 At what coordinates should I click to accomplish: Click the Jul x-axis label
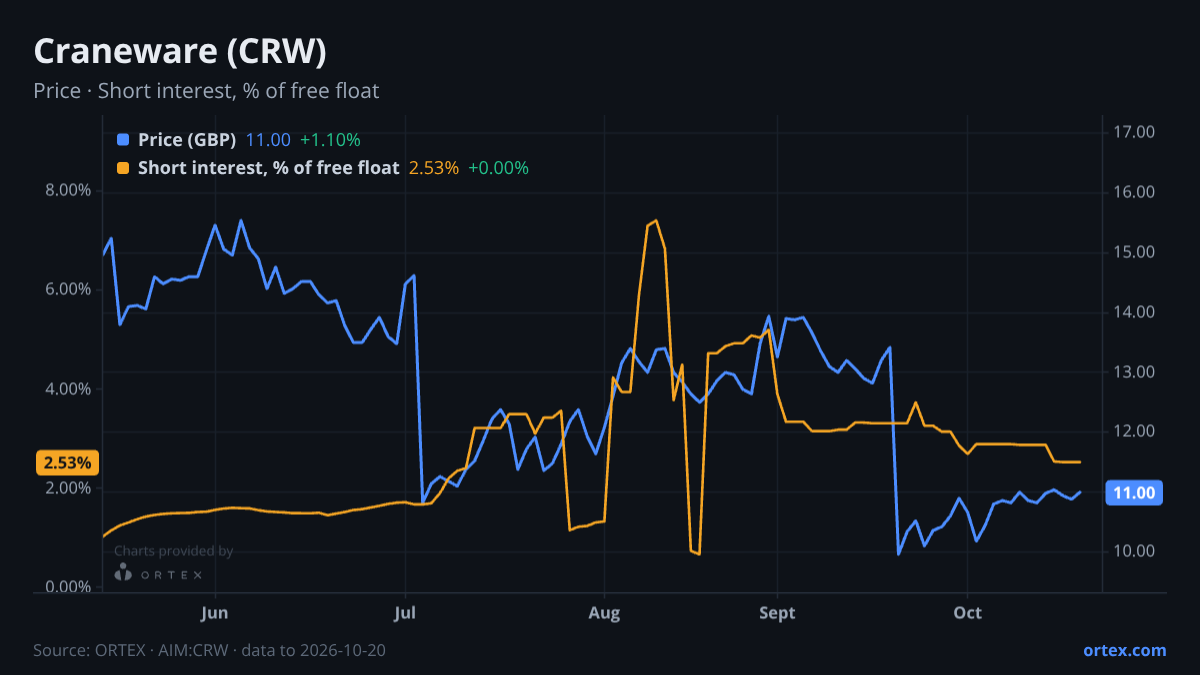(405, 613)
